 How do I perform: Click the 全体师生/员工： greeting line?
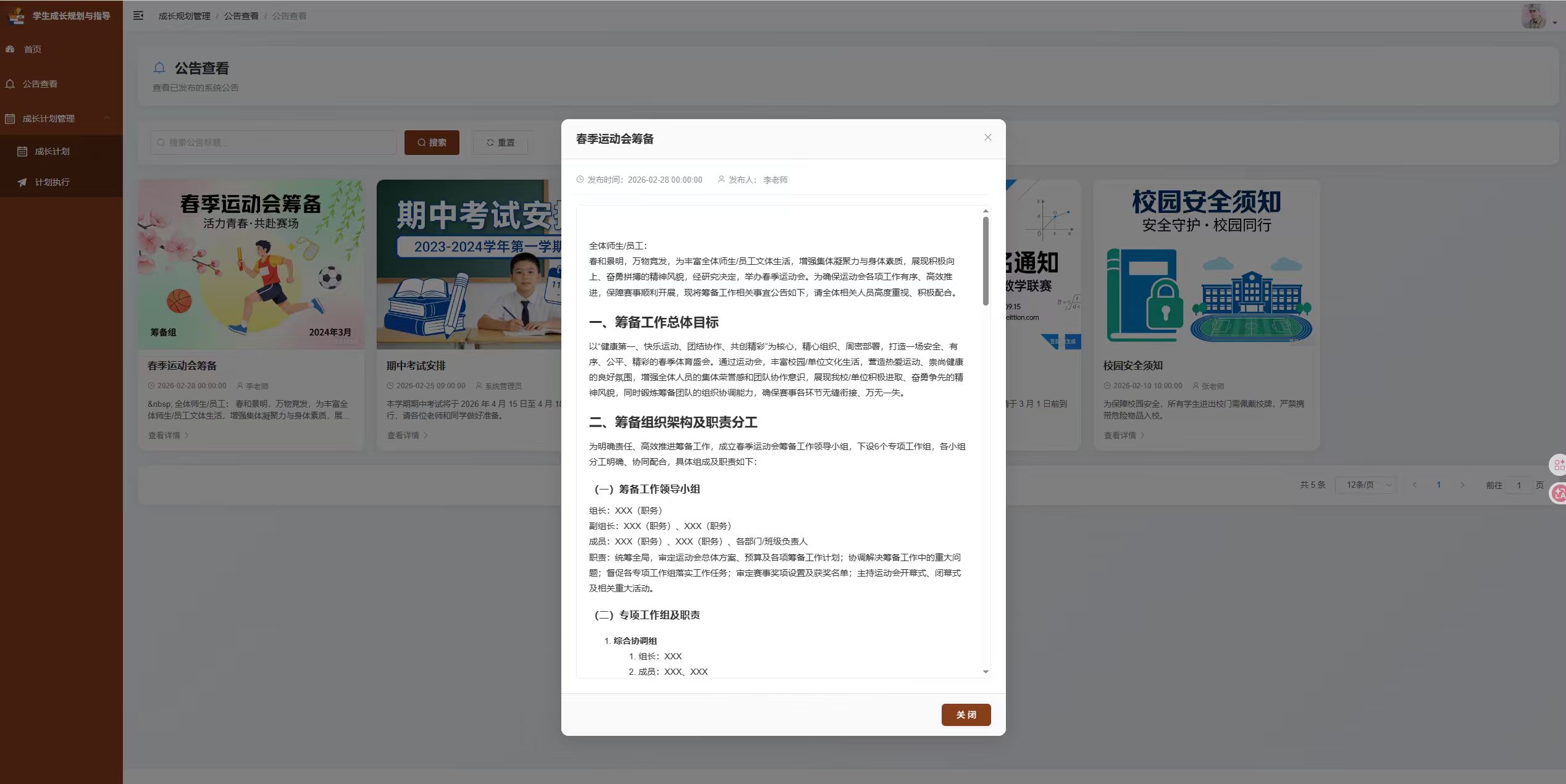tap(618, 246)
